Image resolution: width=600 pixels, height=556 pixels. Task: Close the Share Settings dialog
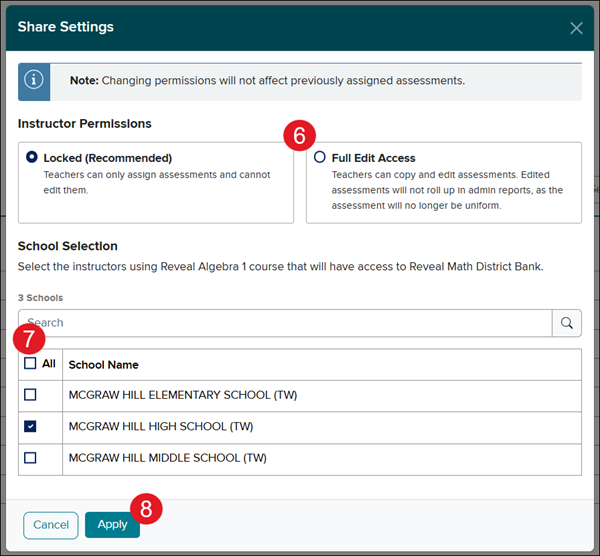(576, 28)
